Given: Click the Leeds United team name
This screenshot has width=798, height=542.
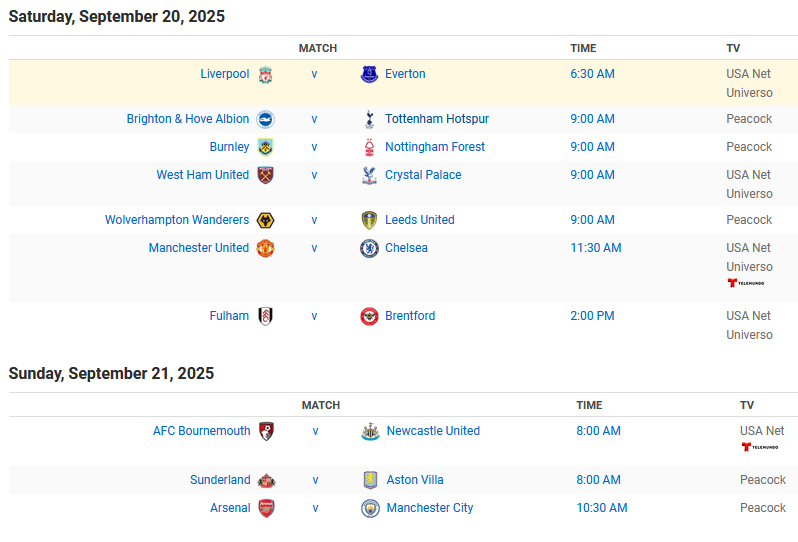Looking at the screenshot, I should (x=420, y=220).
